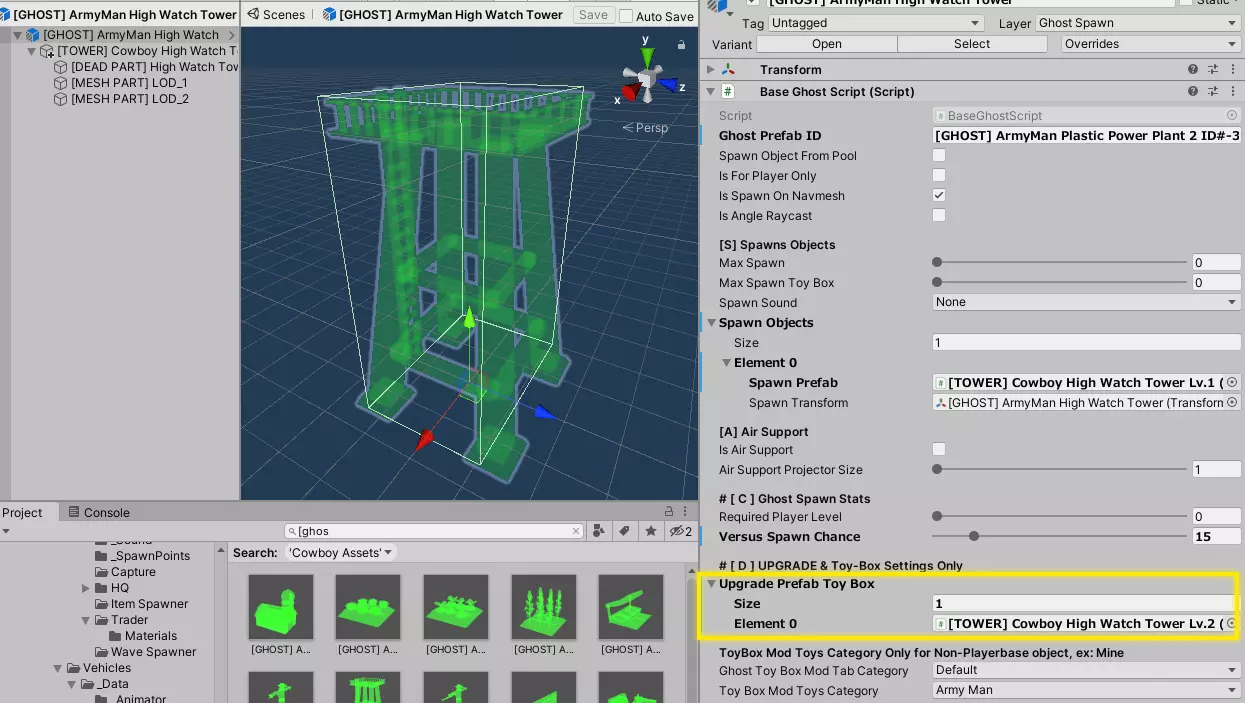
Task: Open Transform component help icon
Action: click(x=1192, y=70)
